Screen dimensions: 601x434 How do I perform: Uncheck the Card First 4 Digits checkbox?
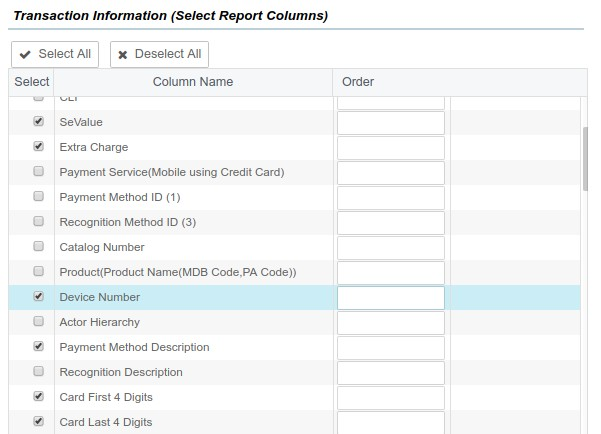click(38, 396)
